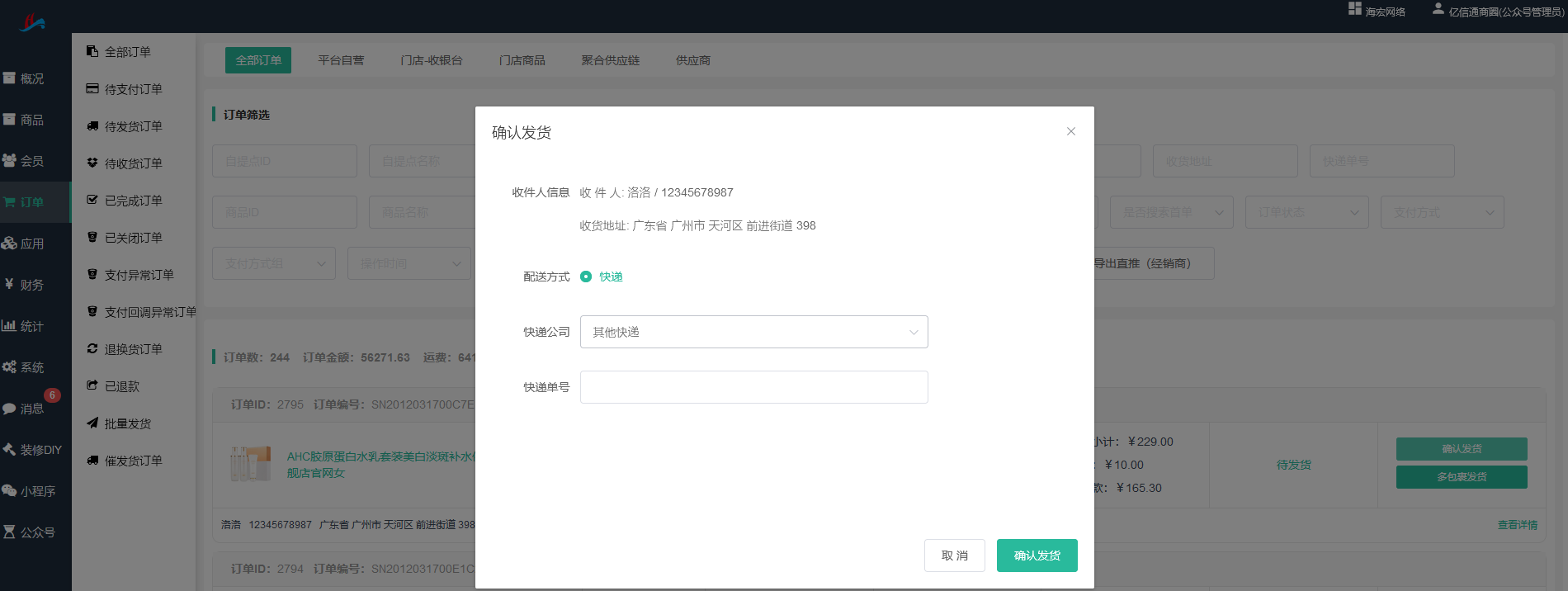Click the 待收货订单 dropbox icon
Viewport: 1568px width, 591px height.
point(92,163)
